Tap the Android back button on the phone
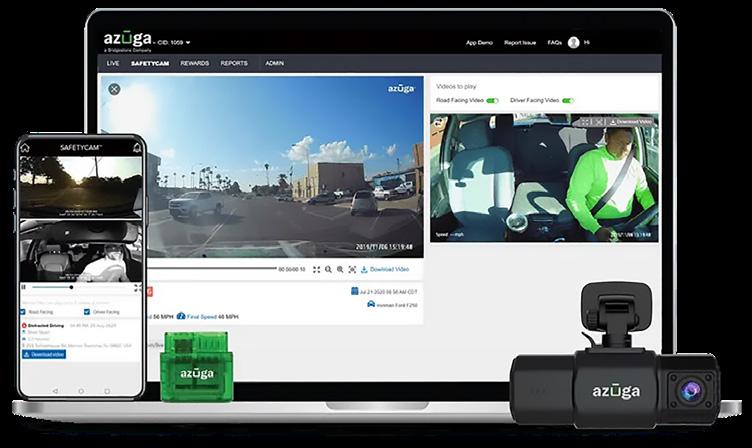 (55, 391)
